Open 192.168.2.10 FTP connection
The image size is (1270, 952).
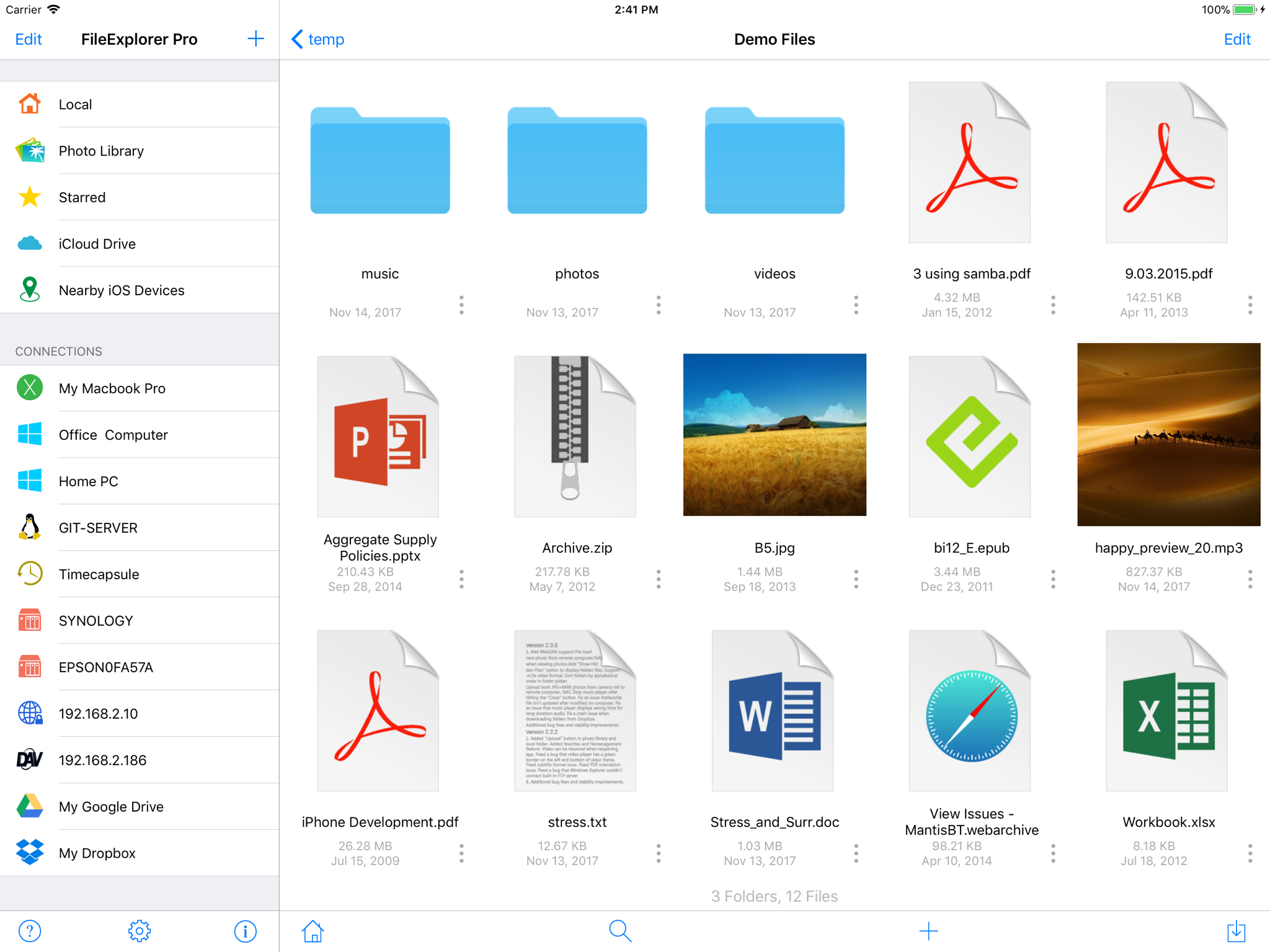pyautogui.click(x=140, y=714)
